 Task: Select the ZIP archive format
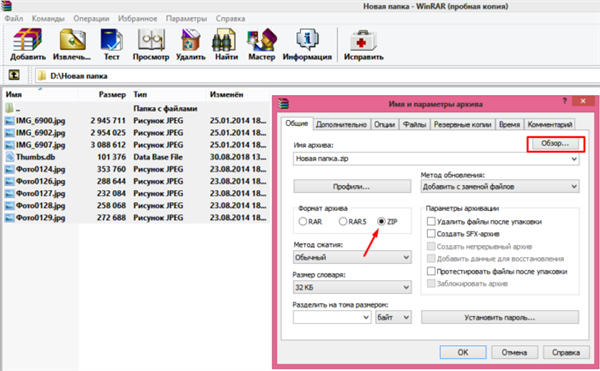click(381, 221)
